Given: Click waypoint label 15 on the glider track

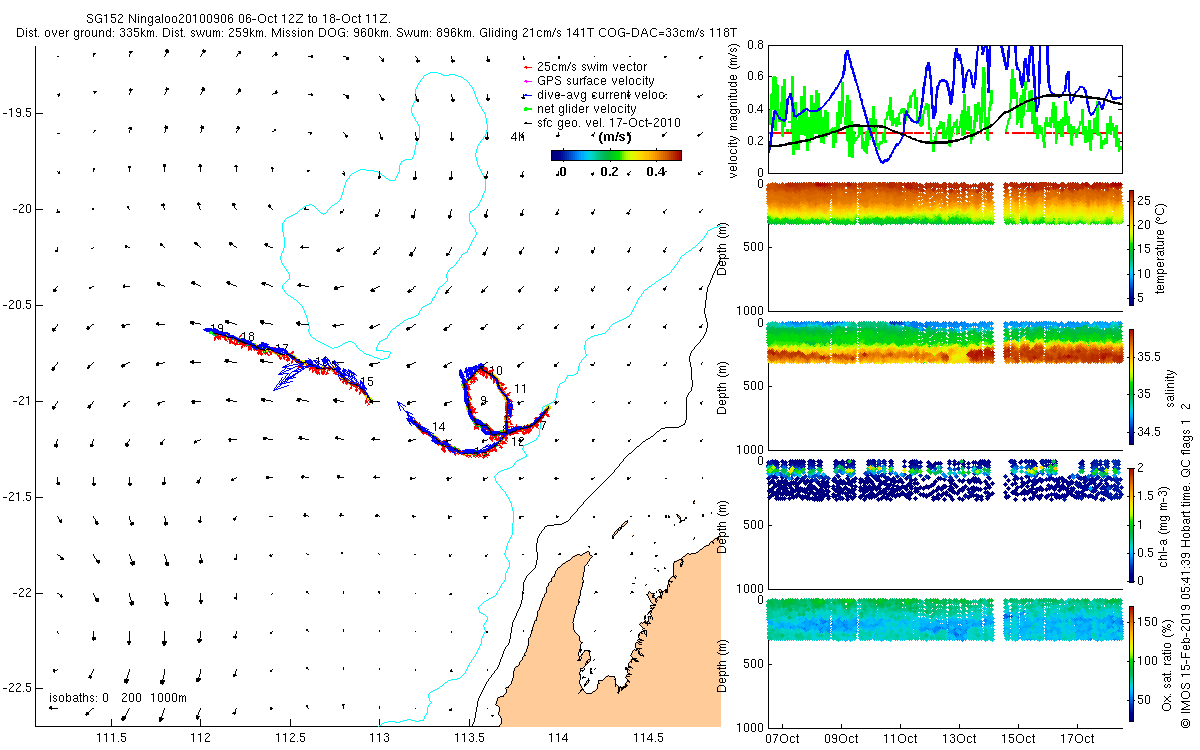Looking at the screenshot, I should pos(367,382).
